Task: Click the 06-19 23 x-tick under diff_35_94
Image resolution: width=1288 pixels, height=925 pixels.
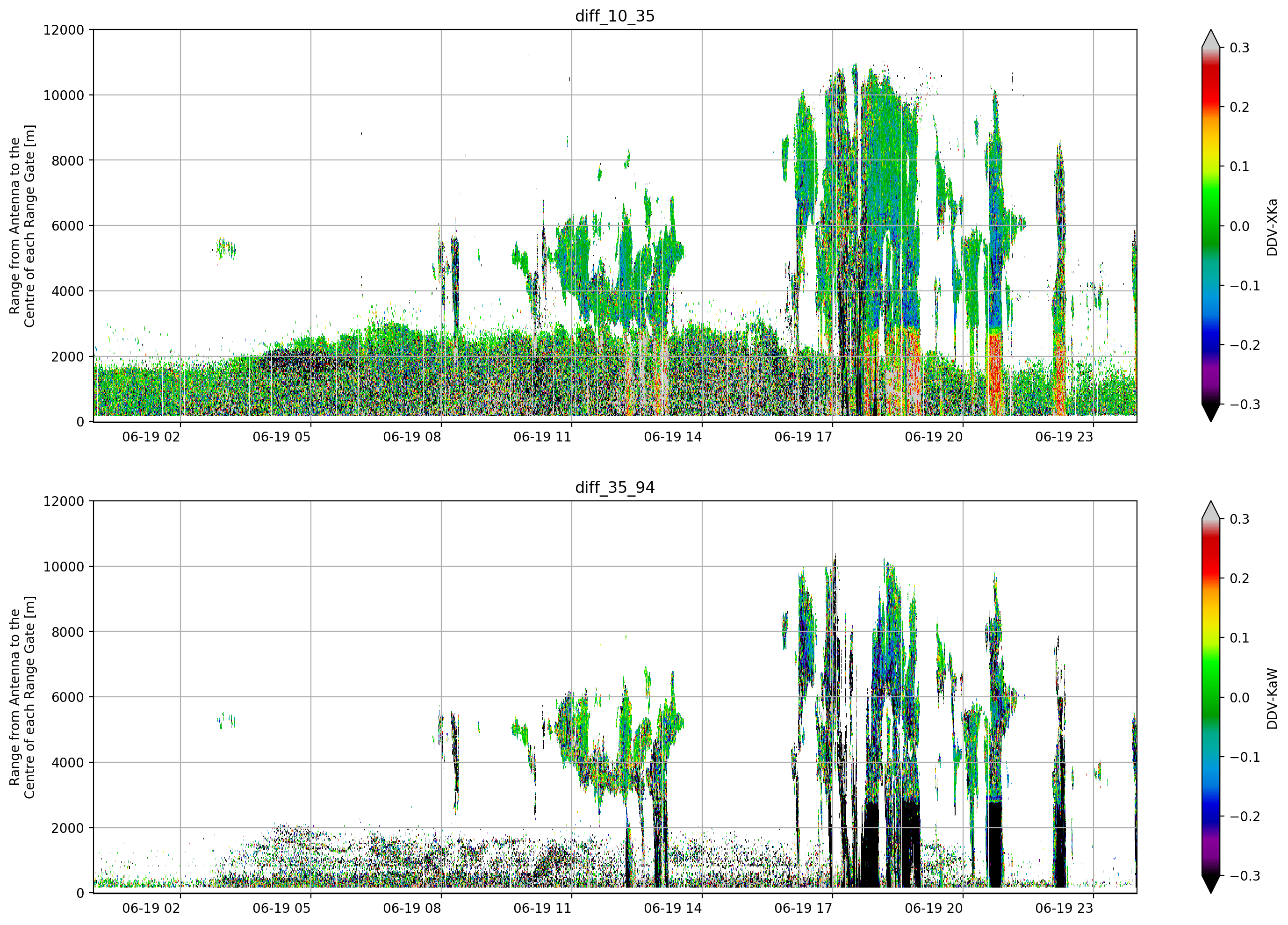Action: pos(1064,909)
